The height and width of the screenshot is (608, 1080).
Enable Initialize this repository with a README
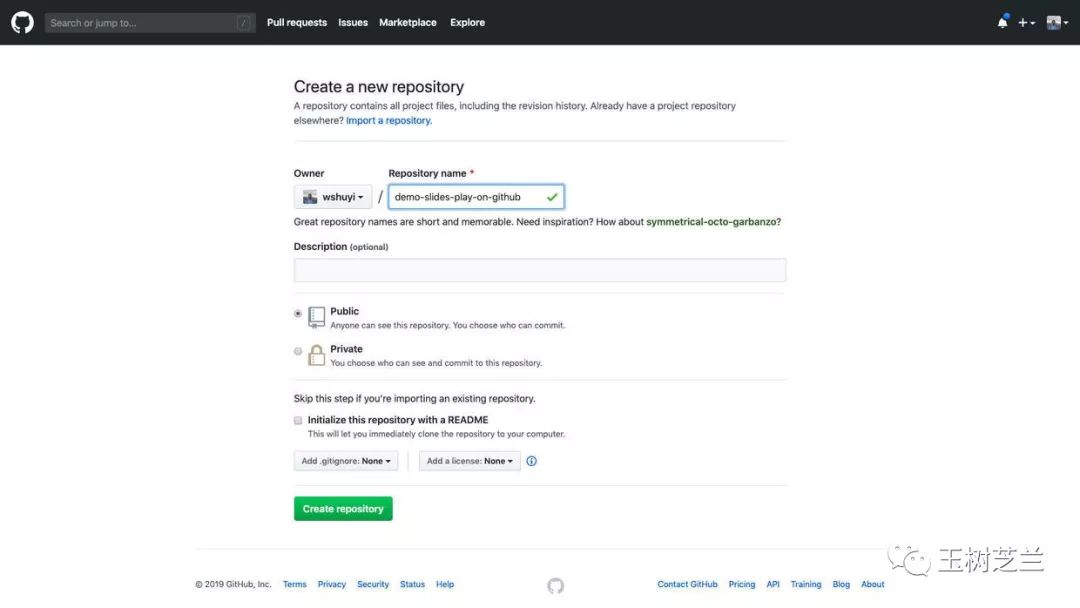point(298,421)
